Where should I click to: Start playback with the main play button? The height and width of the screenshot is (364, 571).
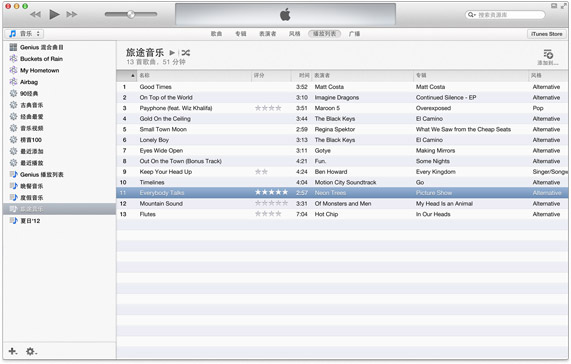(x=54, y=14)
